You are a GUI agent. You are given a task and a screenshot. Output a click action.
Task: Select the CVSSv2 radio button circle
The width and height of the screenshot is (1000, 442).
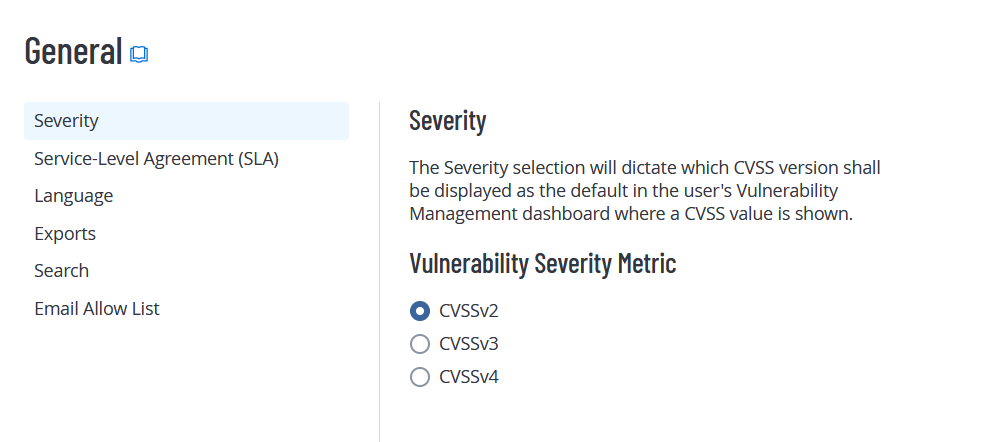[x=420, y=311]
